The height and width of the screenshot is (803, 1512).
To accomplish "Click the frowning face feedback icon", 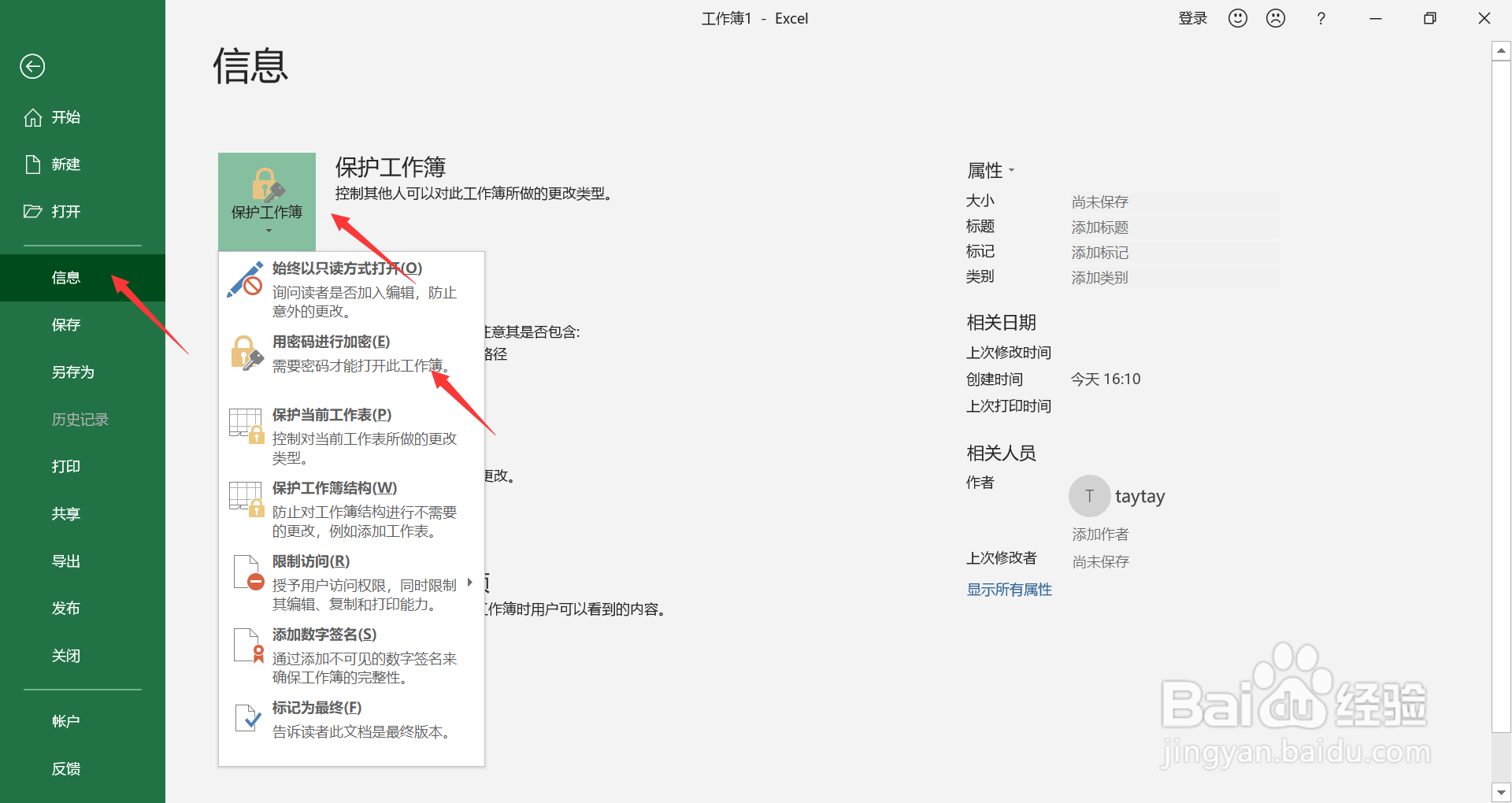I will click(1276, 18).
